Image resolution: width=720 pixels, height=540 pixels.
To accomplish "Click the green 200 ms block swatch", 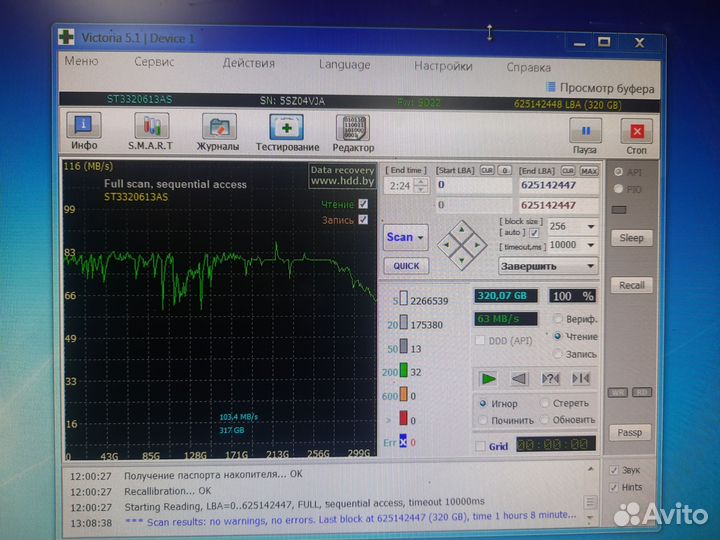I will 403,371.
